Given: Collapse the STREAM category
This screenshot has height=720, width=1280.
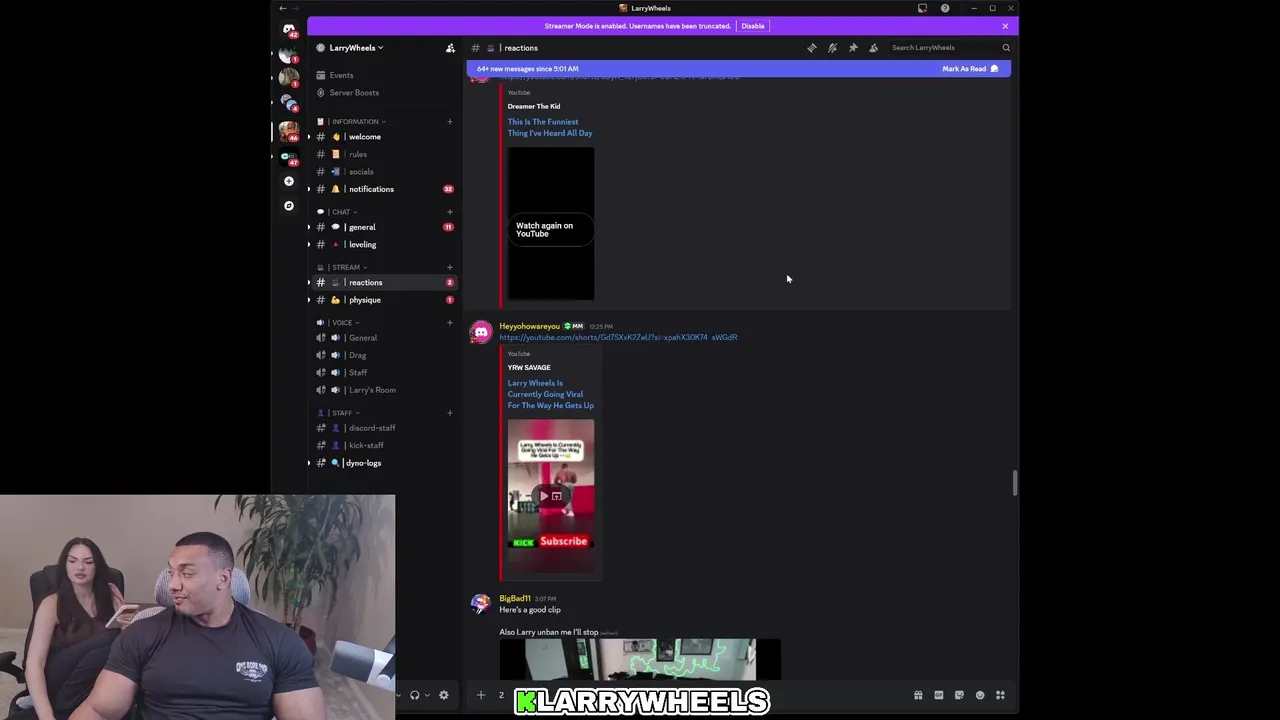Looking at the screenshot, I should pos(348,267).
